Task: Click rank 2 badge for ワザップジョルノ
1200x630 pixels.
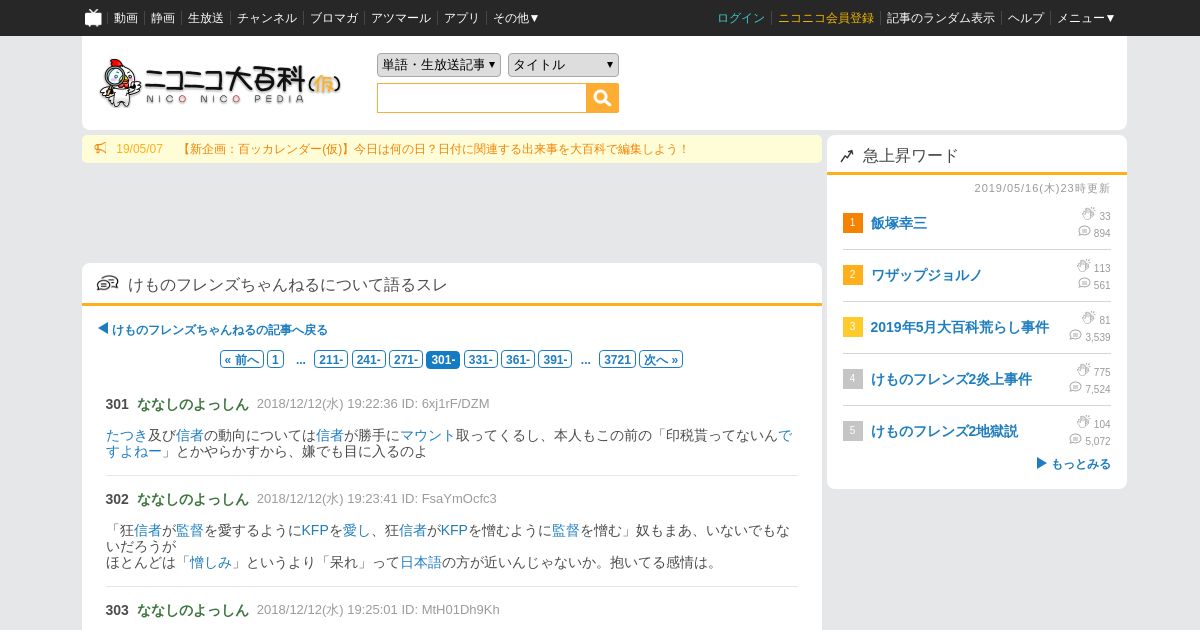Action: click(x=853, y=275)
